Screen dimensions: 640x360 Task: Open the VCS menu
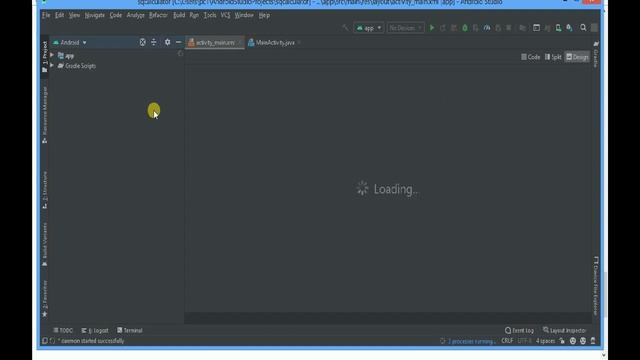pos(225,15)
